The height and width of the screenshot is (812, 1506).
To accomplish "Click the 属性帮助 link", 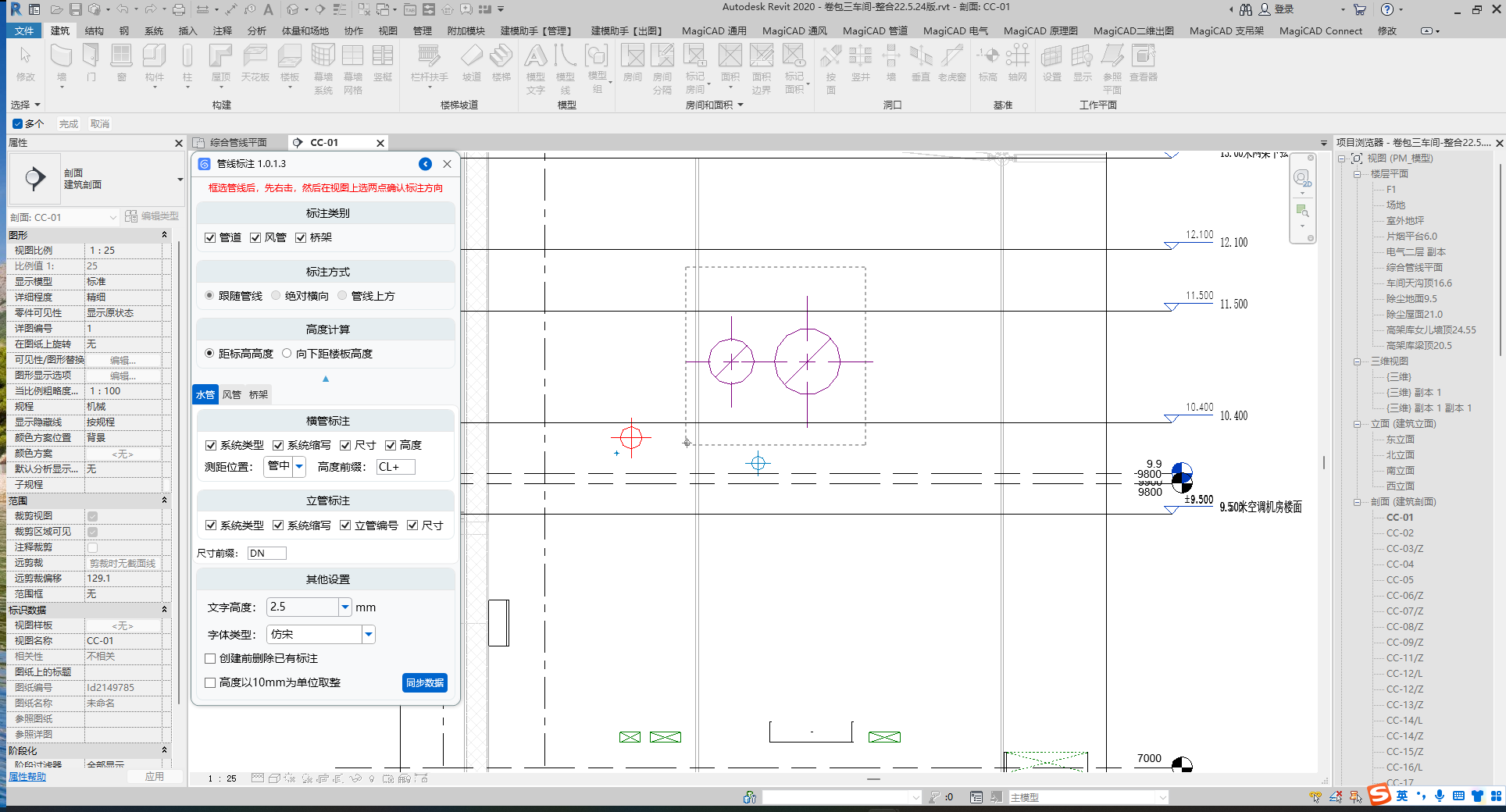I will (27, 777).
